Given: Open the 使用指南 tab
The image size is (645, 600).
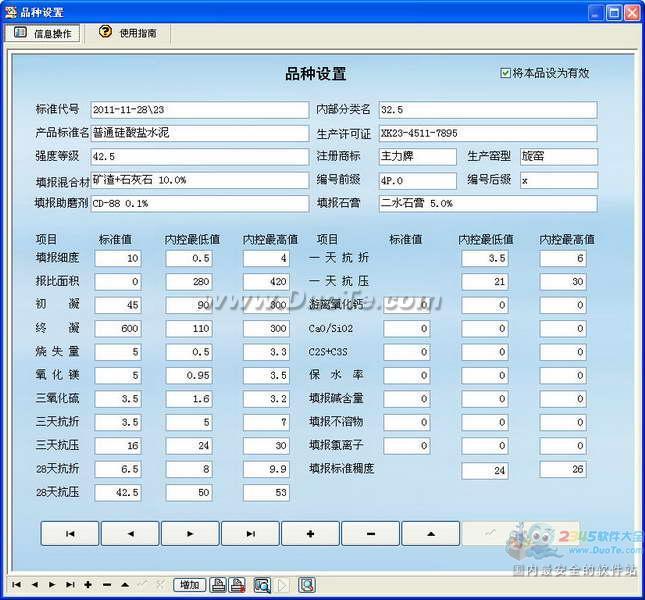Looking at the screenshot, I should click(x=127, y=33).
